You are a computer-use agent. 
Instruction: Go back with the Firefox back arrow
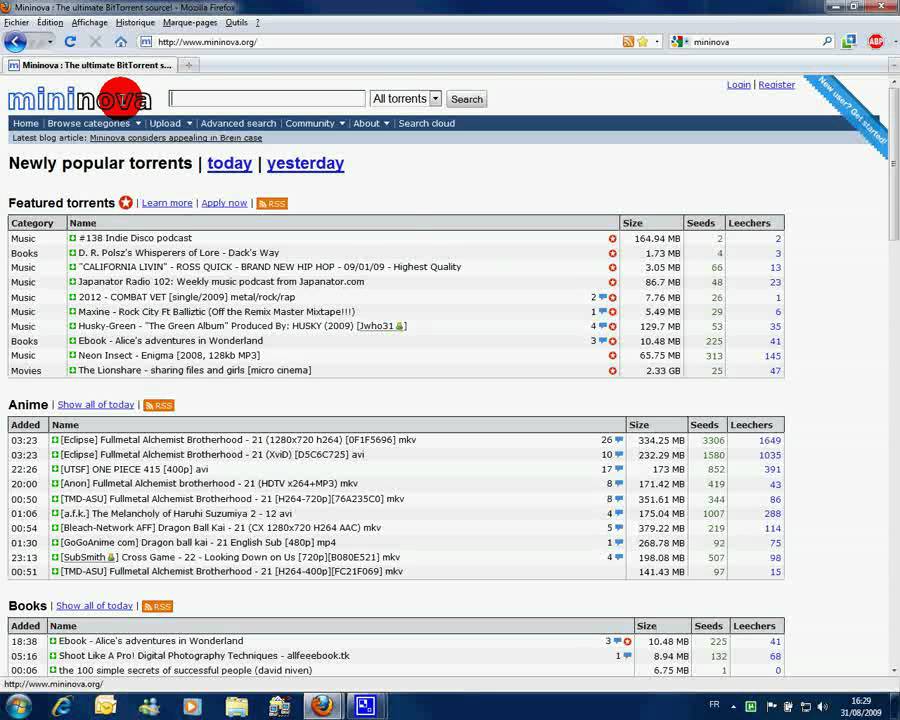tap(15, 42)
